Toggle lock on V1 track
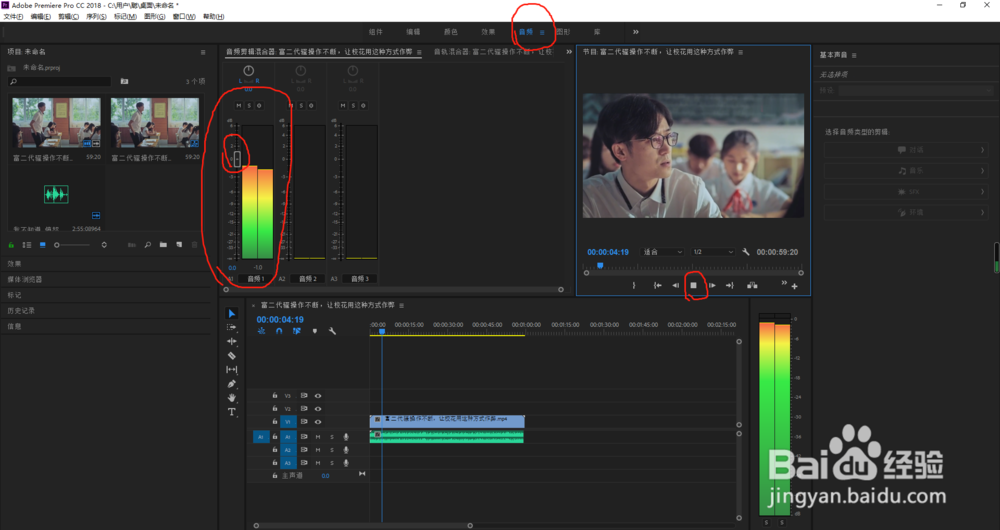Image resolution: width=1000 pixels, height=530 pixels. [275, 422]
